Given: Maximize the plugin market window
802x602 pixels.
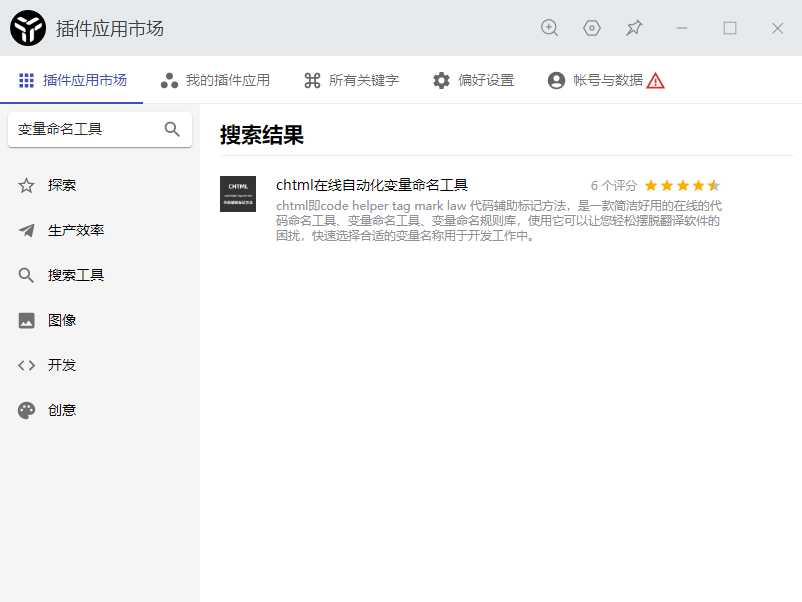Looking at the screenshot, I should click(x=730, y=28).
